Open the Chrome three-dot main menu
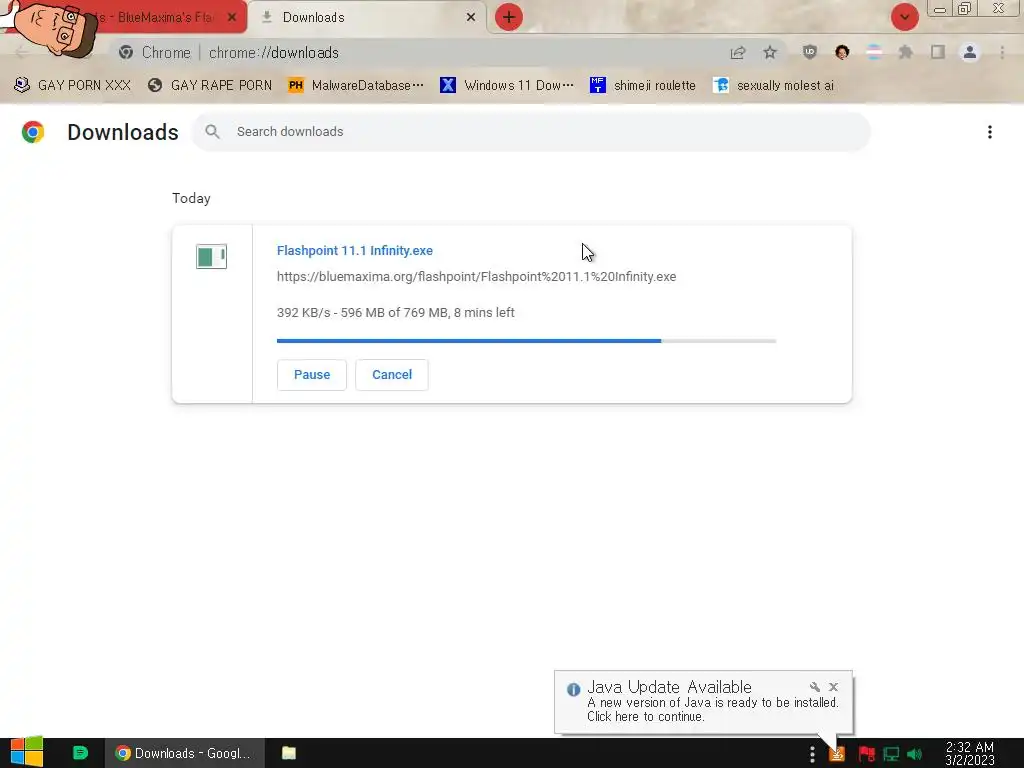This screenshot has height=768, width=1024. click(x=1002, y=52)
